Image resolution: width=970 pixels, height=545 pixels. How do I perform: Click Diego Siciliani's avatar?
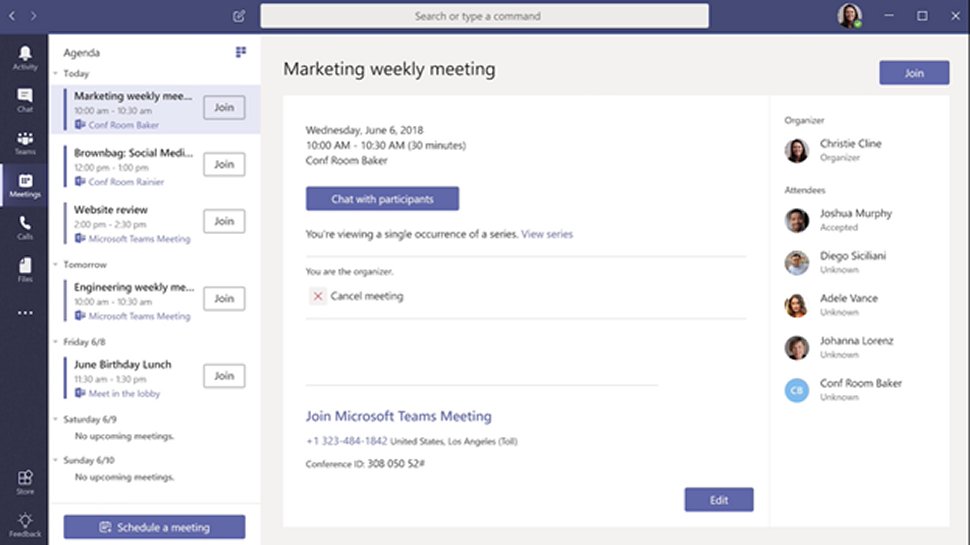(796, 263)
